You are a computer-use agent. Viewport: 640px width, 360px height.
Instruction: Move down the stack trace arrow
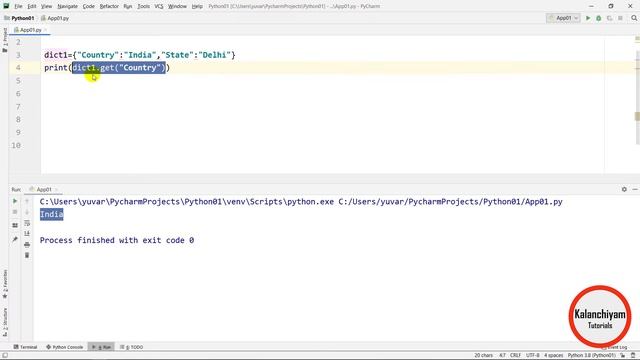click(x=27, y=212)
